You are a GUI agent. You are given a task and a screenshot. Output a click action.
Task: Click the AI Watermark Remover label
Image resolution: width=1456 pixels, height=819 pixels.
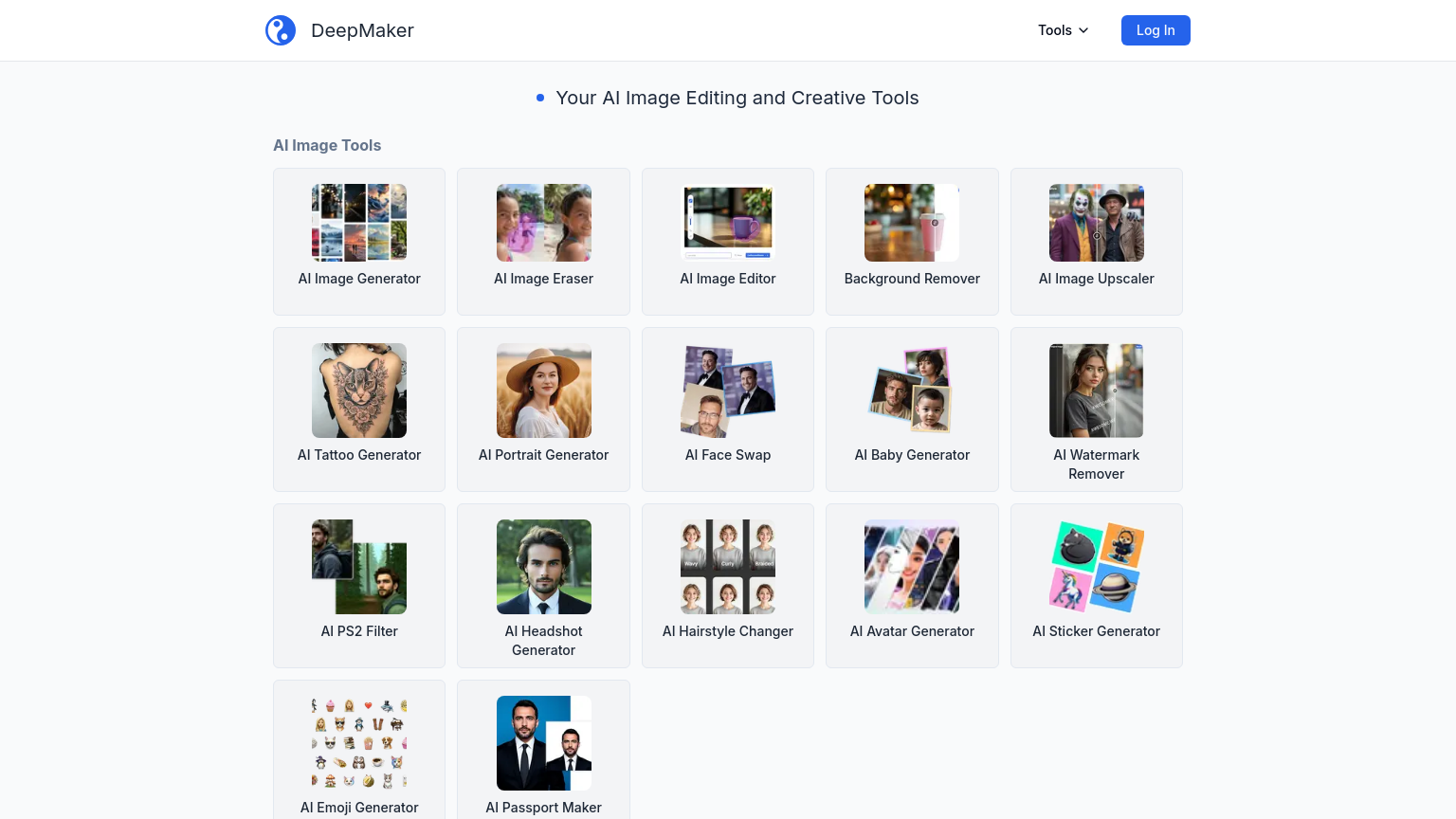tap(1096, 464)
